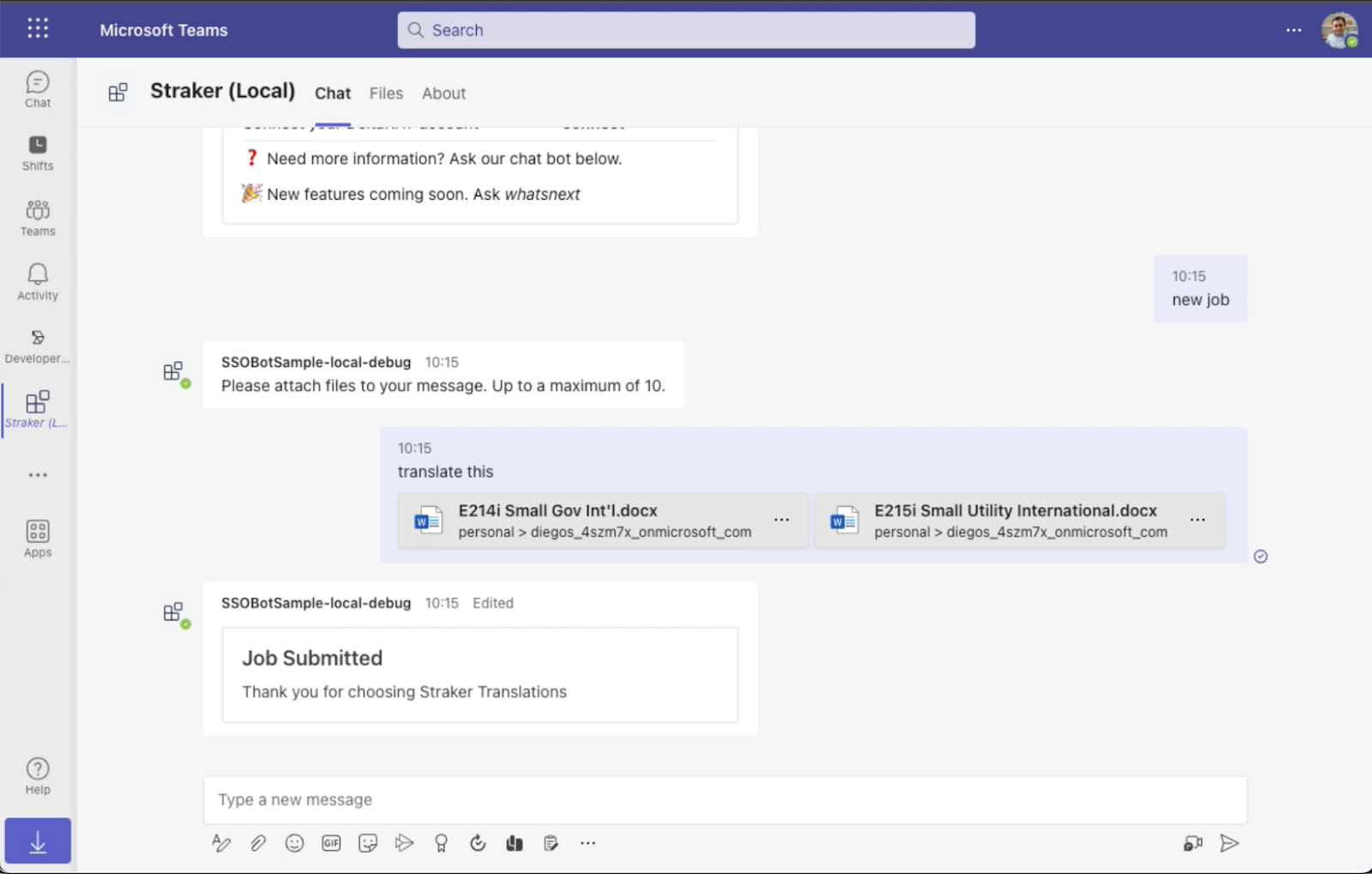Open more options for E215i Small Utility docx
The image size is (1372, 874).
(1197, 520)
